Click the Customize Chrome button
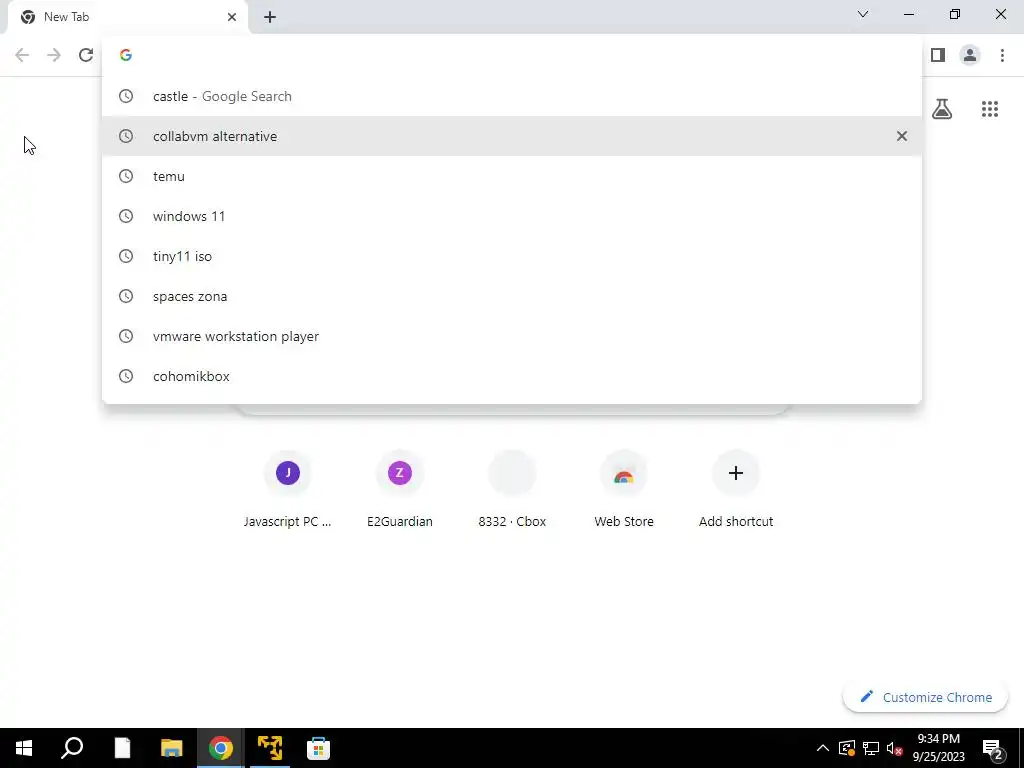Image resolution: width=1024 pixels, height=768 pixels. click(x=925, y=697)
